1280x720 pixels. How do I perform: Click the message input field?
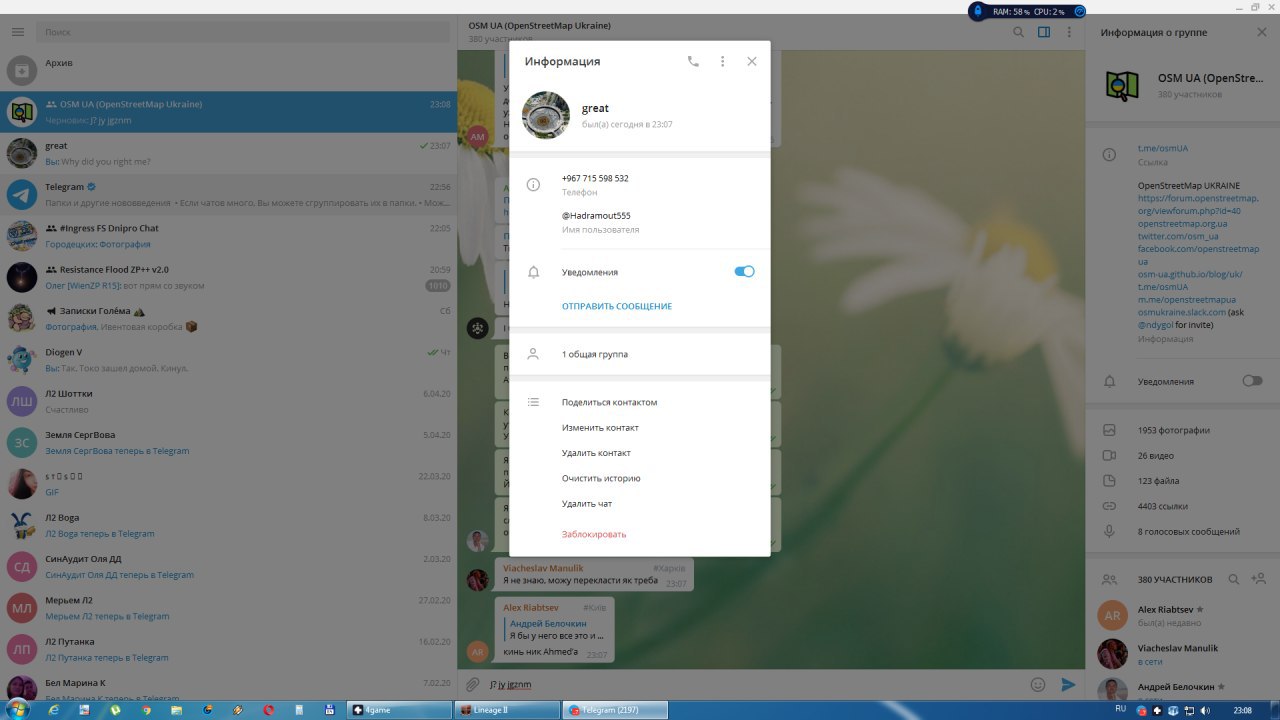pyautogui.click(x=755, y=685)
